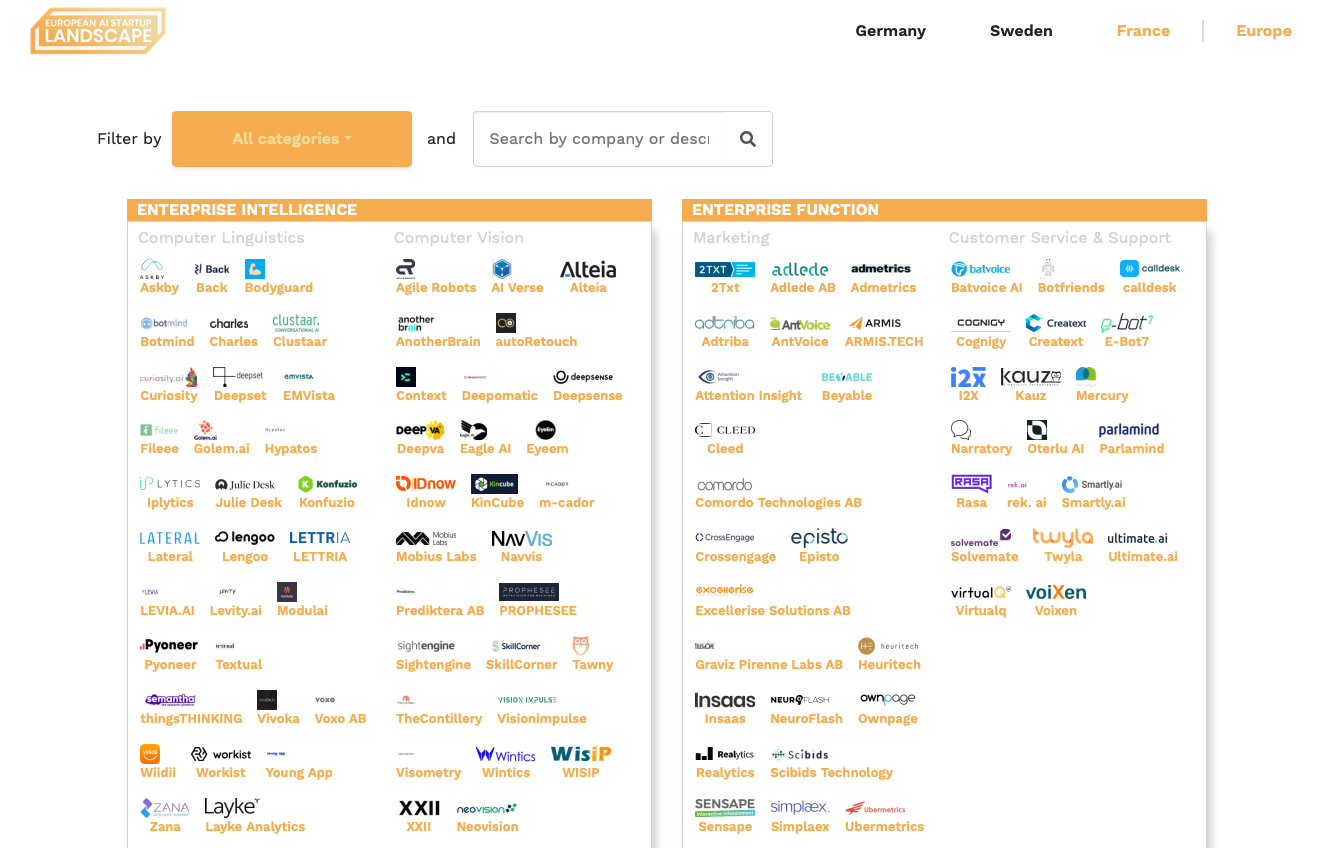Open the All categories filter dropdown

tap(292, 139)
